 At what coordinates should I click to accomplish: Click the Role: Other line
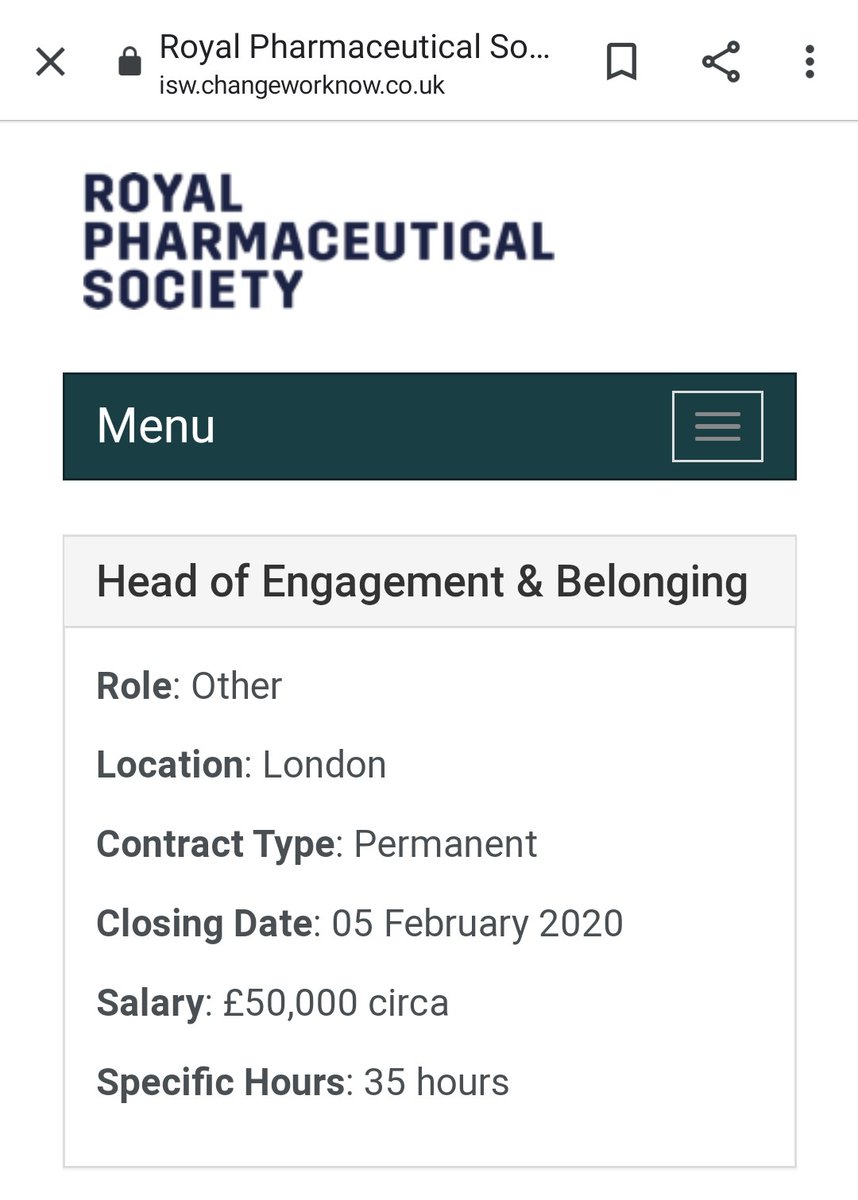(189, 686)
